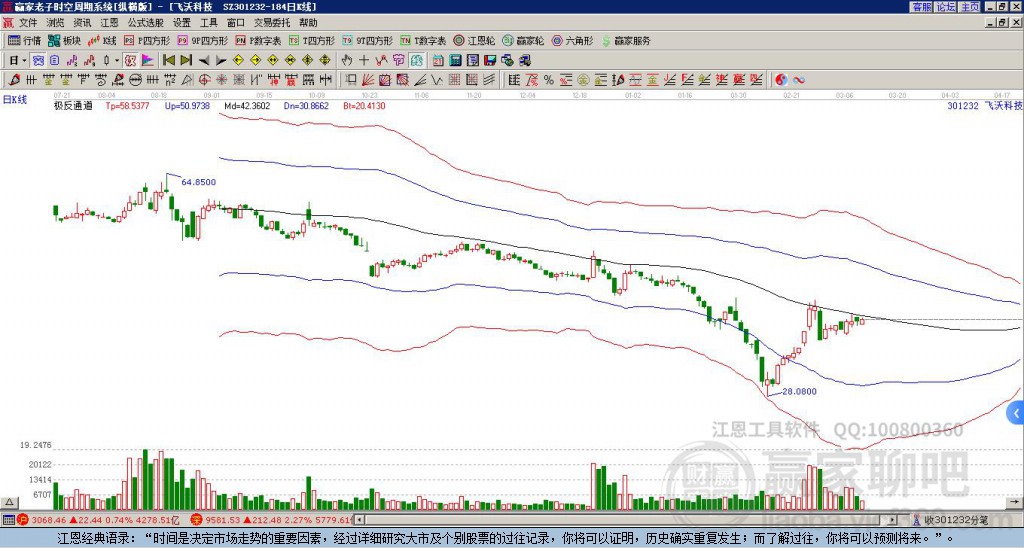This screenshot has height=548, width=1024.
Task: Open 赢家服务 services
Action: [626, 40]
